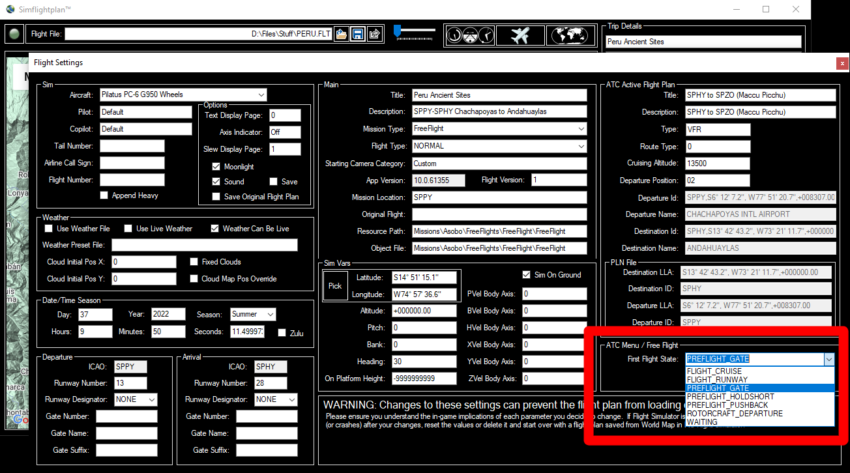This screenshot has width=850, height=473.
Task: Click the green status indicator icon
Action: click(15, 34)
